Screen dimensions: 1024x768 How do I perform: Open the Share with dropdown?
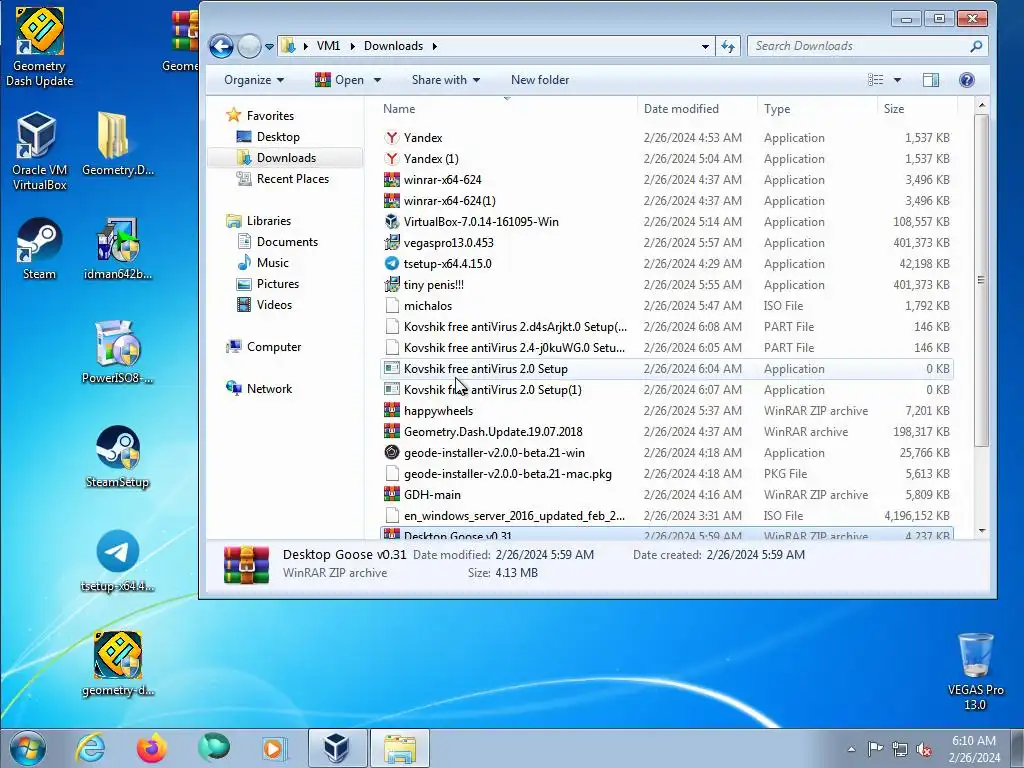coord(445,80)
